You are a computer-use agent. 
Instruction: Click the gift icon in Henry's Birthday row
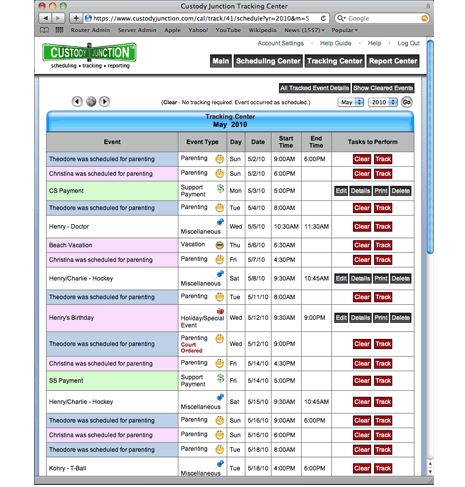point(220,311)
